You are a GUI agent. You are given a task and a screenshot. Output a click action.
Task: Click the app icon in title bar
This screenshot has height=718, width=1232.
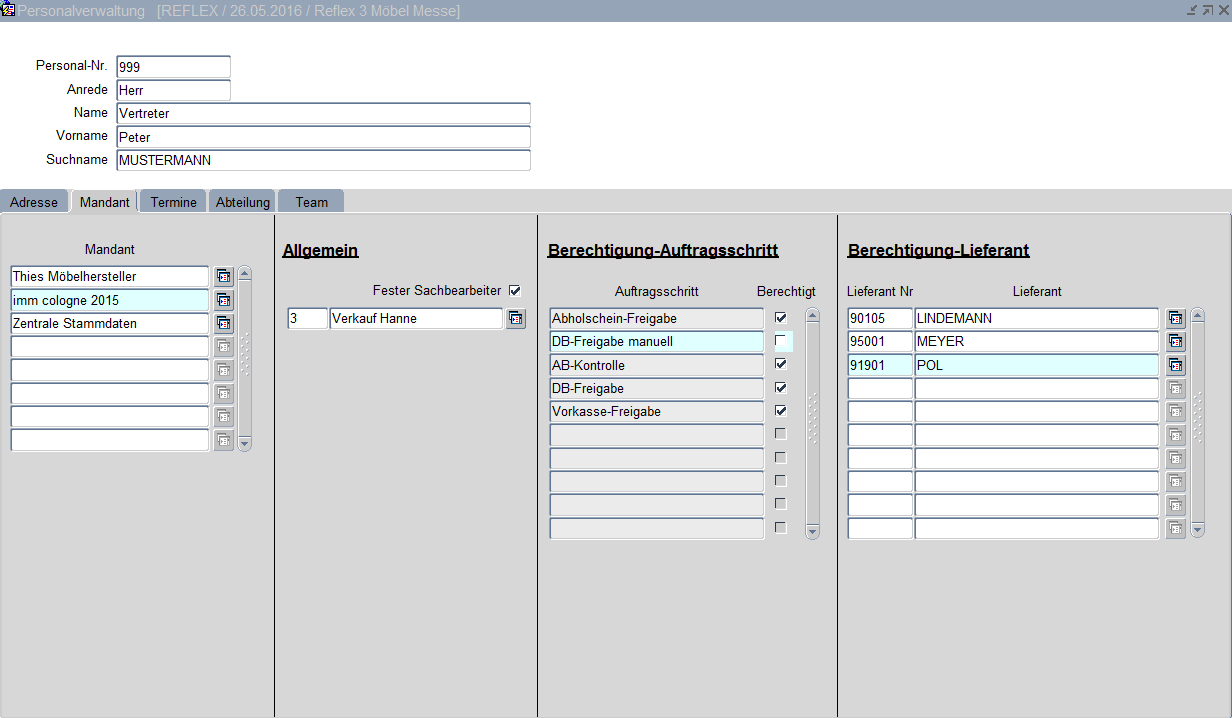pyautogui.click(x=8, y=10)
